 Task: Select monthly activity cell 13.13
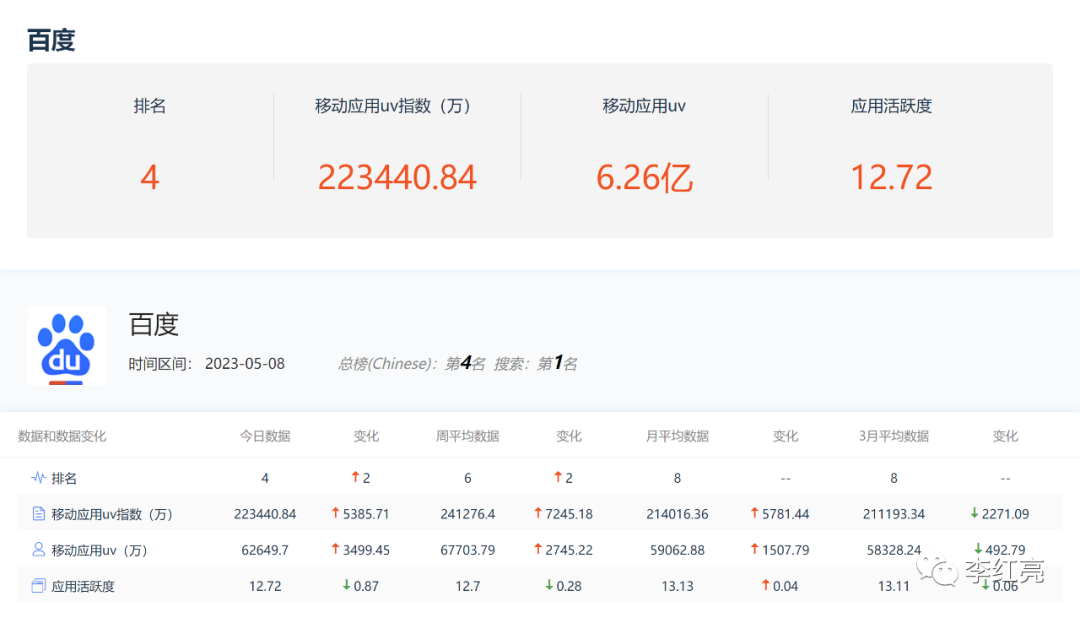click(x=677, y=586)
